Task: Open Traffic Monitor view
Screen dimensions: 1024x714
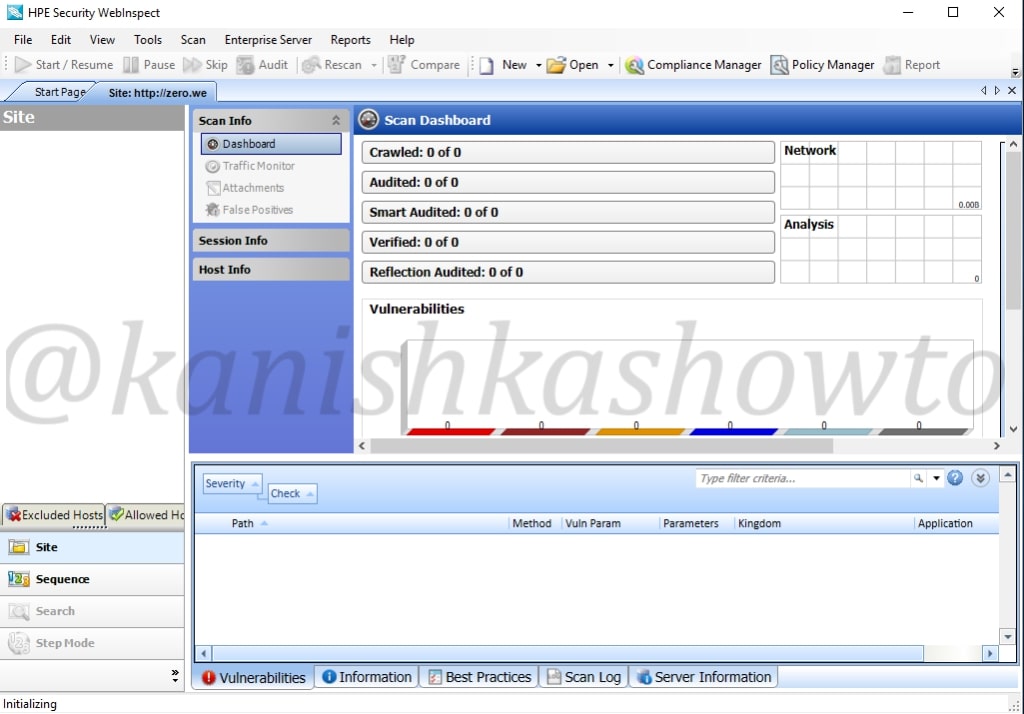Action: pos(250,166)
